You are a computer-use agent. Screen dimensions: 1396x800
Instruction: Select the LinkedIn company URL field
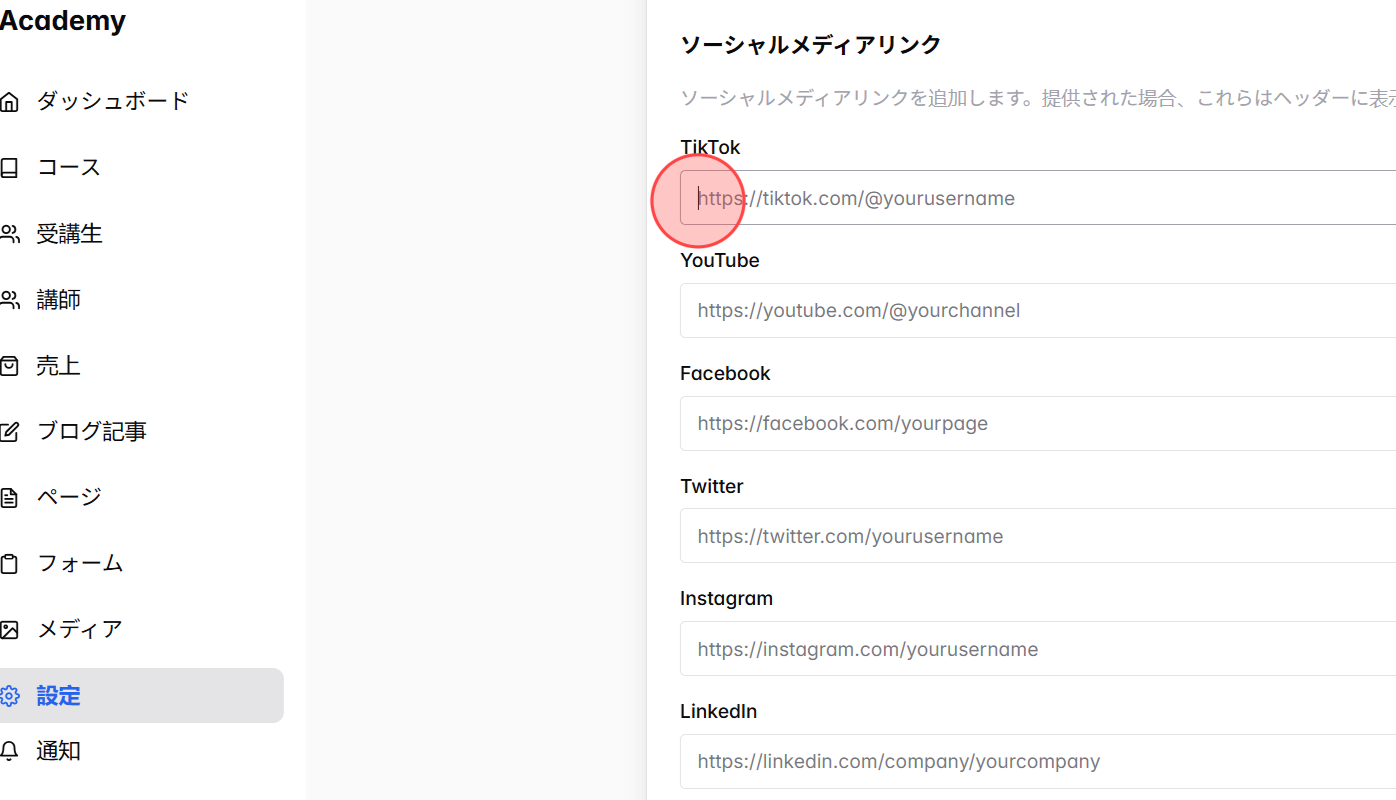(900, 761)
